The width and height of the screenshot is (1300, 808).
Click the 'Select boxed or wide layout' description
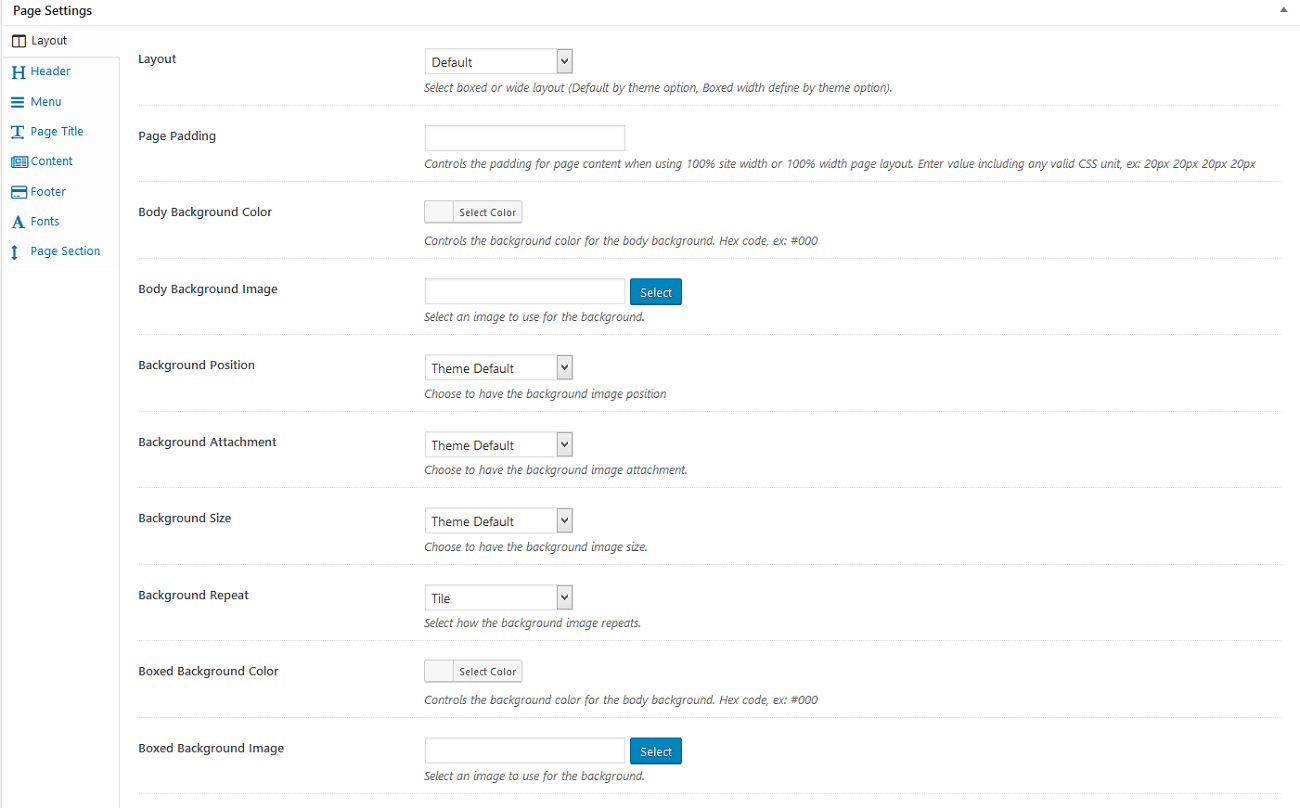(658, 88)
